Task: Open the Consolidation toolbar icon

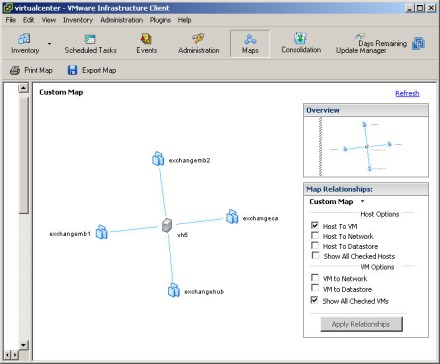Action: click(300, 39)
